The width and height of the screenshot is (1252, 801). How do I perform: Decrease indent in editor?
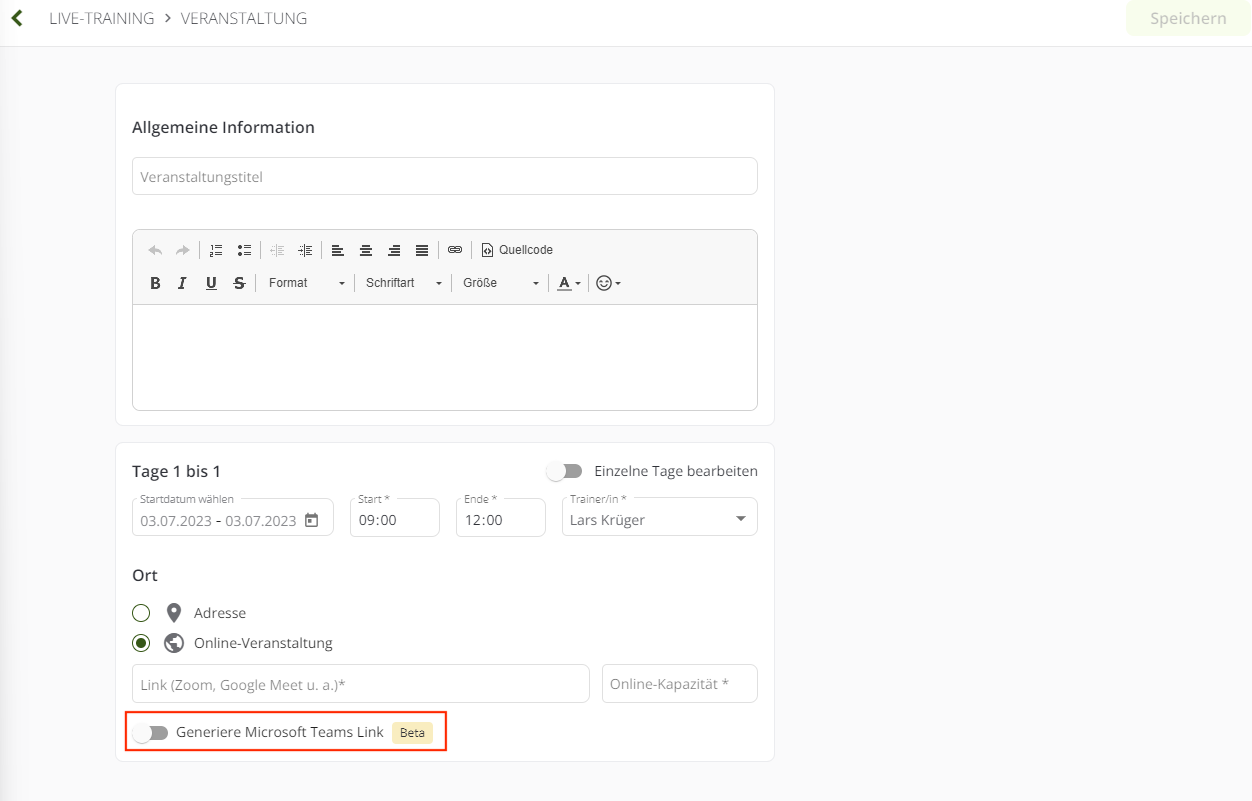277,250
